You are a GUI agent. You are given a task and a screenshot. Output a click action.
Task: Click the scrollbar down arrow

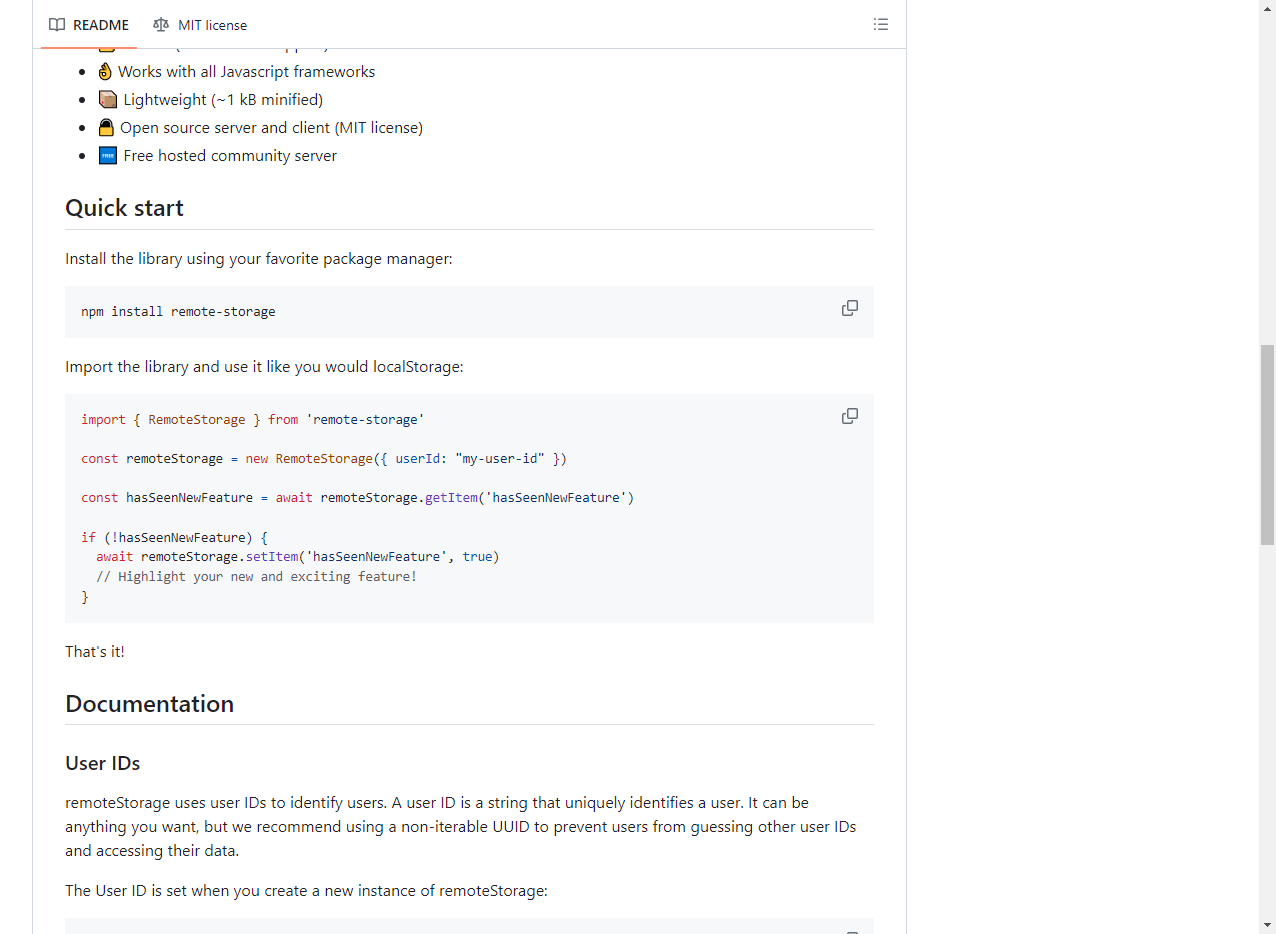(x=1267, y=925)
